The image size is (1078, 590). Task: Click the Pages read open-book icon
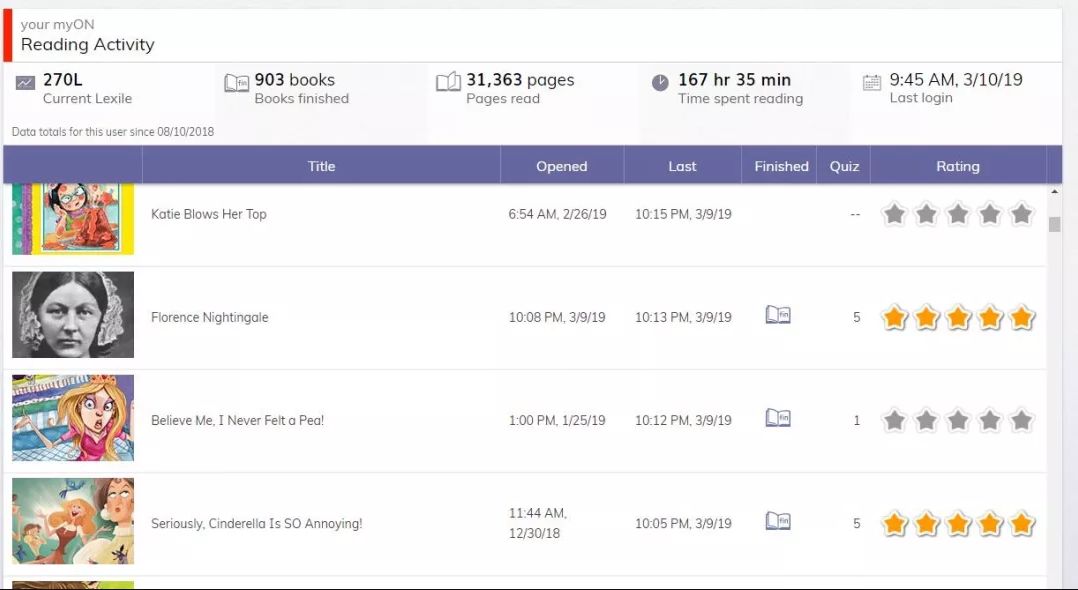coord(448,82)
